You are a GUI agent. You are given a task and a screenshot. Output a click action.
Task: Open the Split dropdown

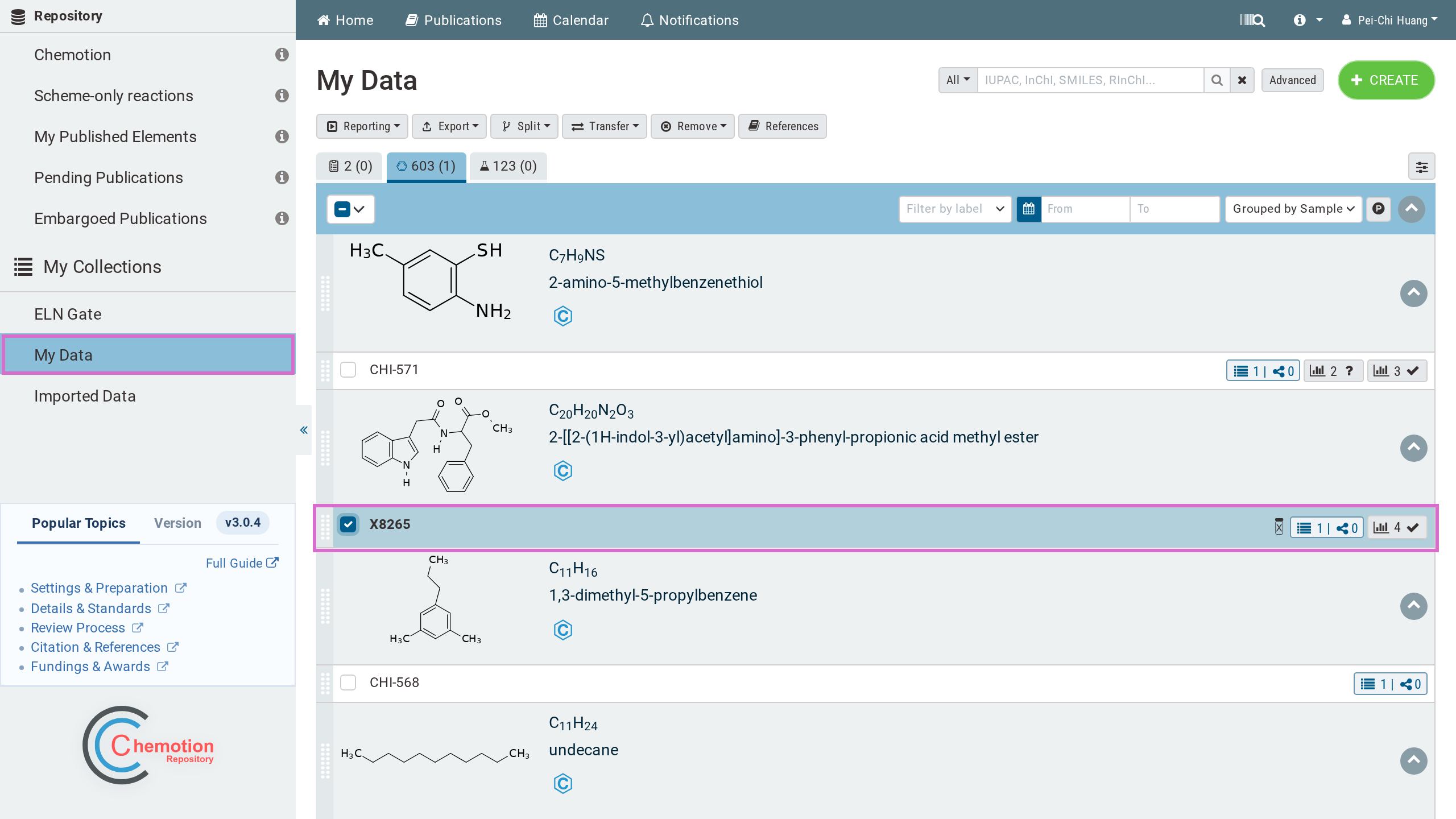524,126
